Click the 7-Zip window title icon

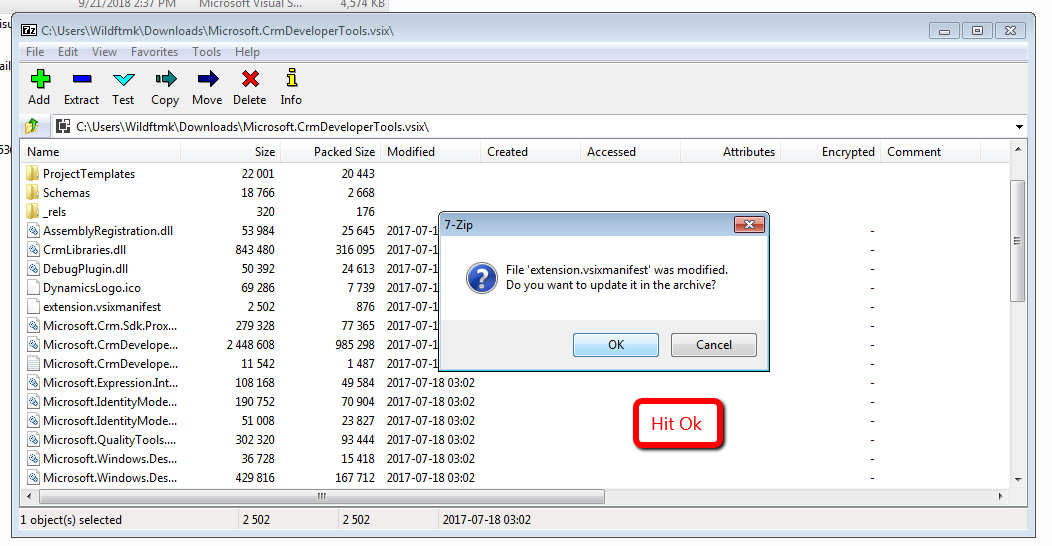[29, 30]
